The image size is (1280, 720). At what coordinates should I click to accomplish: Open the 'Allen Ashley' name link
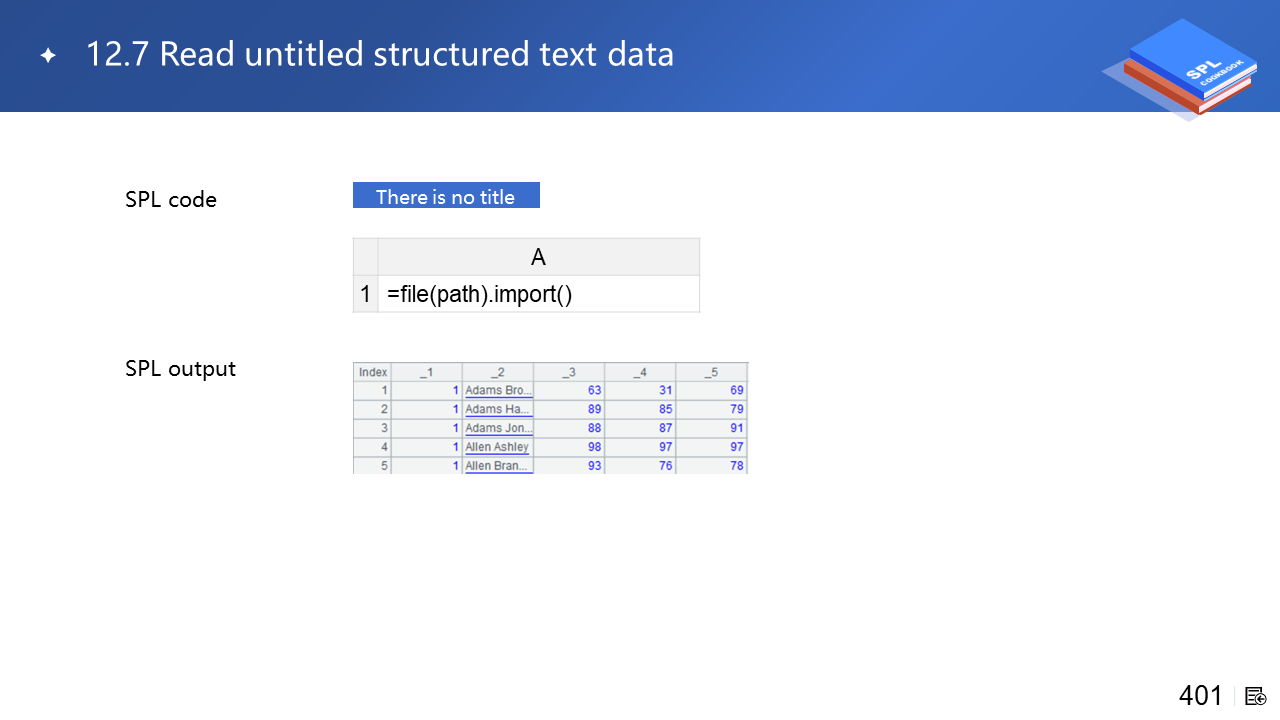[x=497, y=447]
